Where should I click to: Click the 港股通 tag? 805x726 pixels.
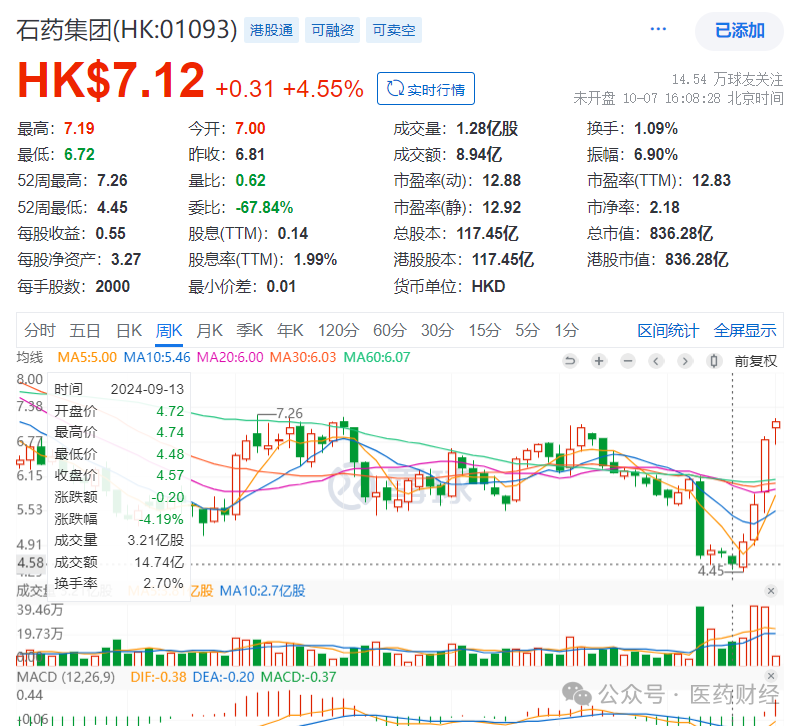[272, 30]
